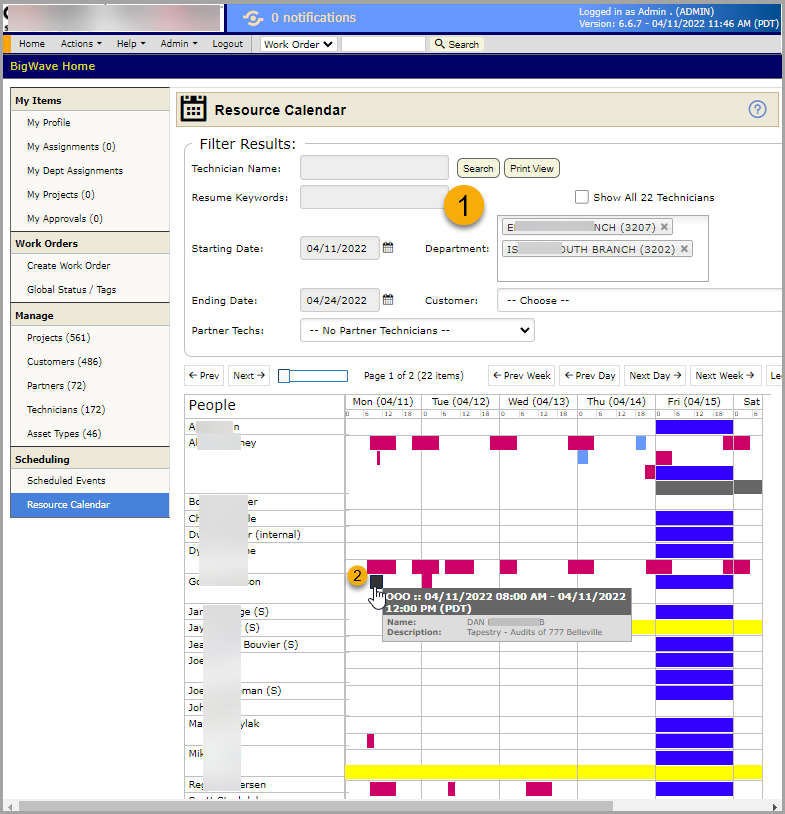Click the BigWave Home breadcrumb
The width and height of the screenshot is (785, 814).
coord(52,66)
